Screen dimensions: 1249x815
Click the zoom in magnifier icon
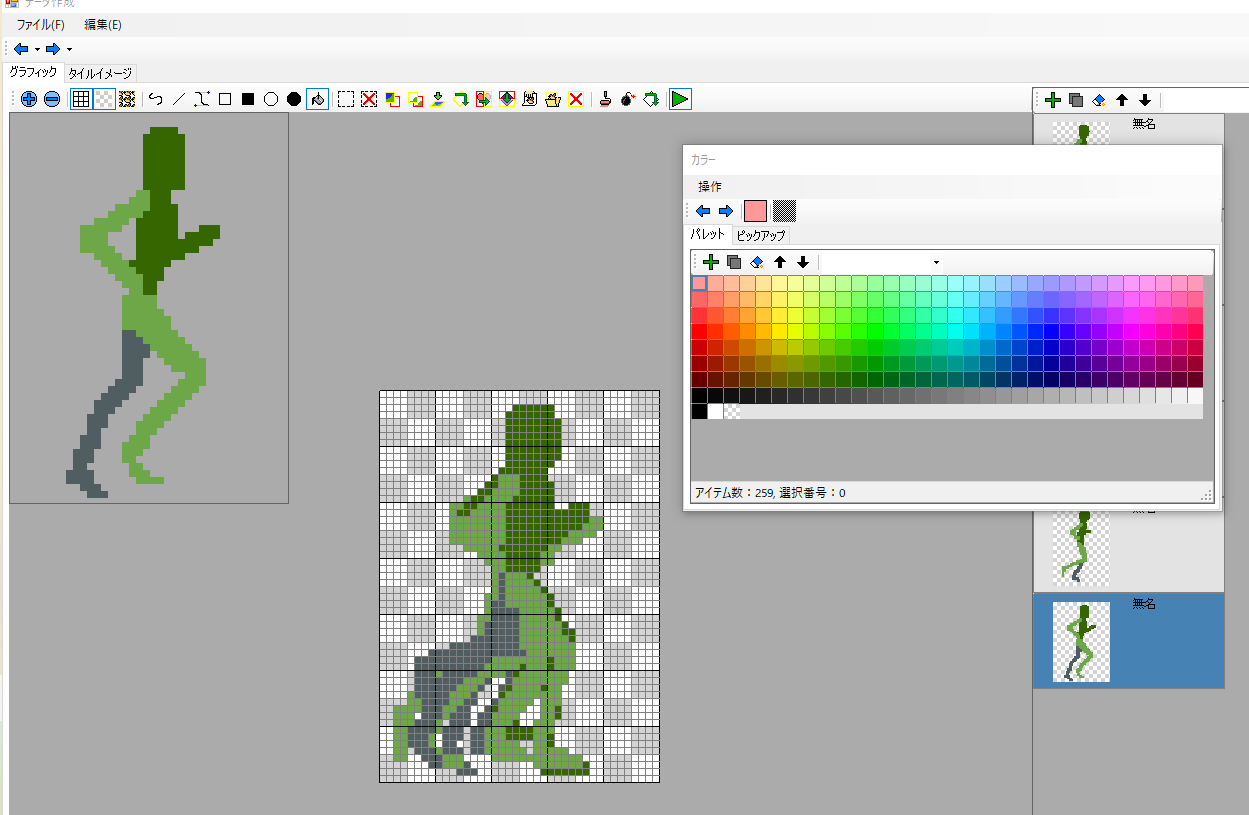tap(28, 99)
